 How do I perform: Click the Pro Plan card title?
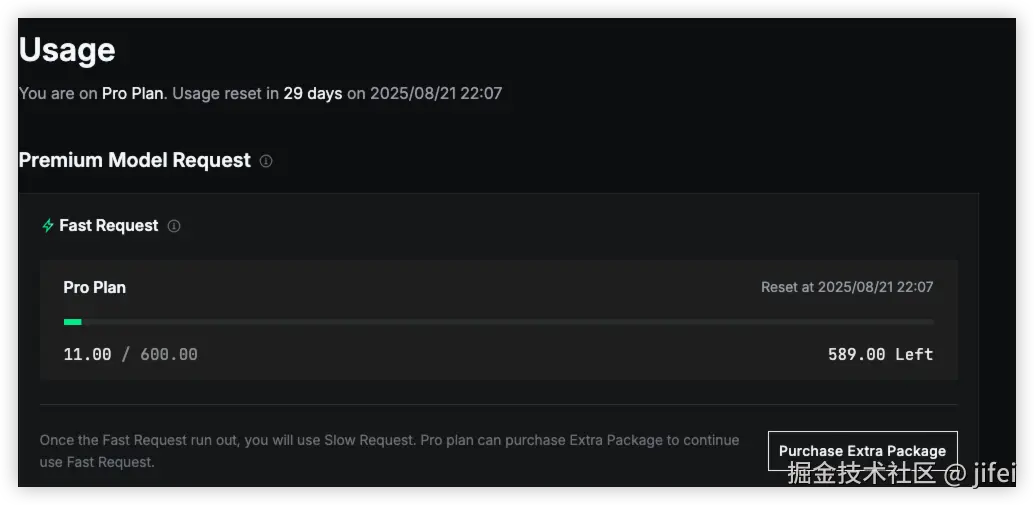(94, 287)
